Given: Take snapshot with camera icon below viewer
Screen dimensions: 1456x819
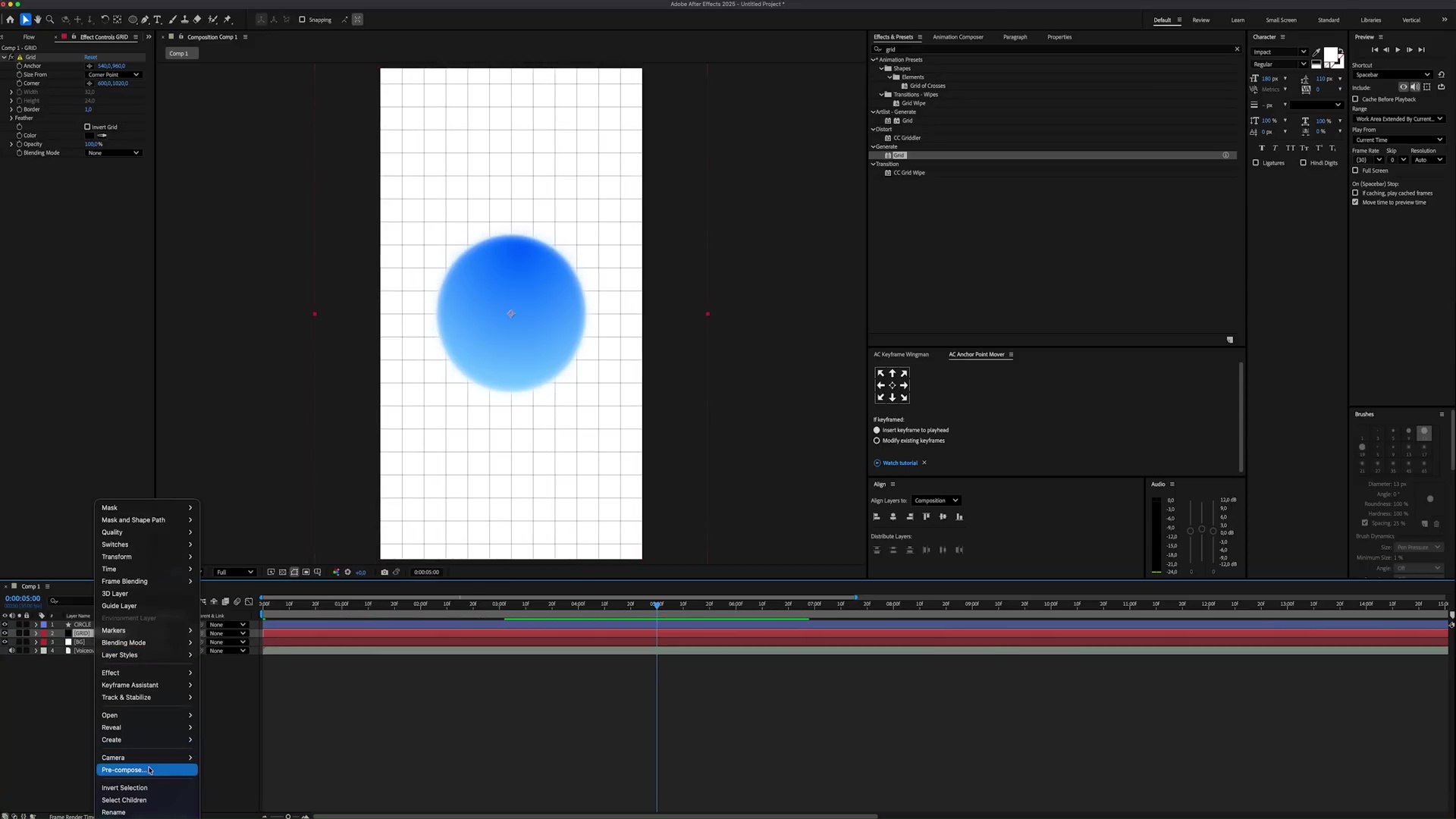Looking at the screenshot, I should pos(384,573).
